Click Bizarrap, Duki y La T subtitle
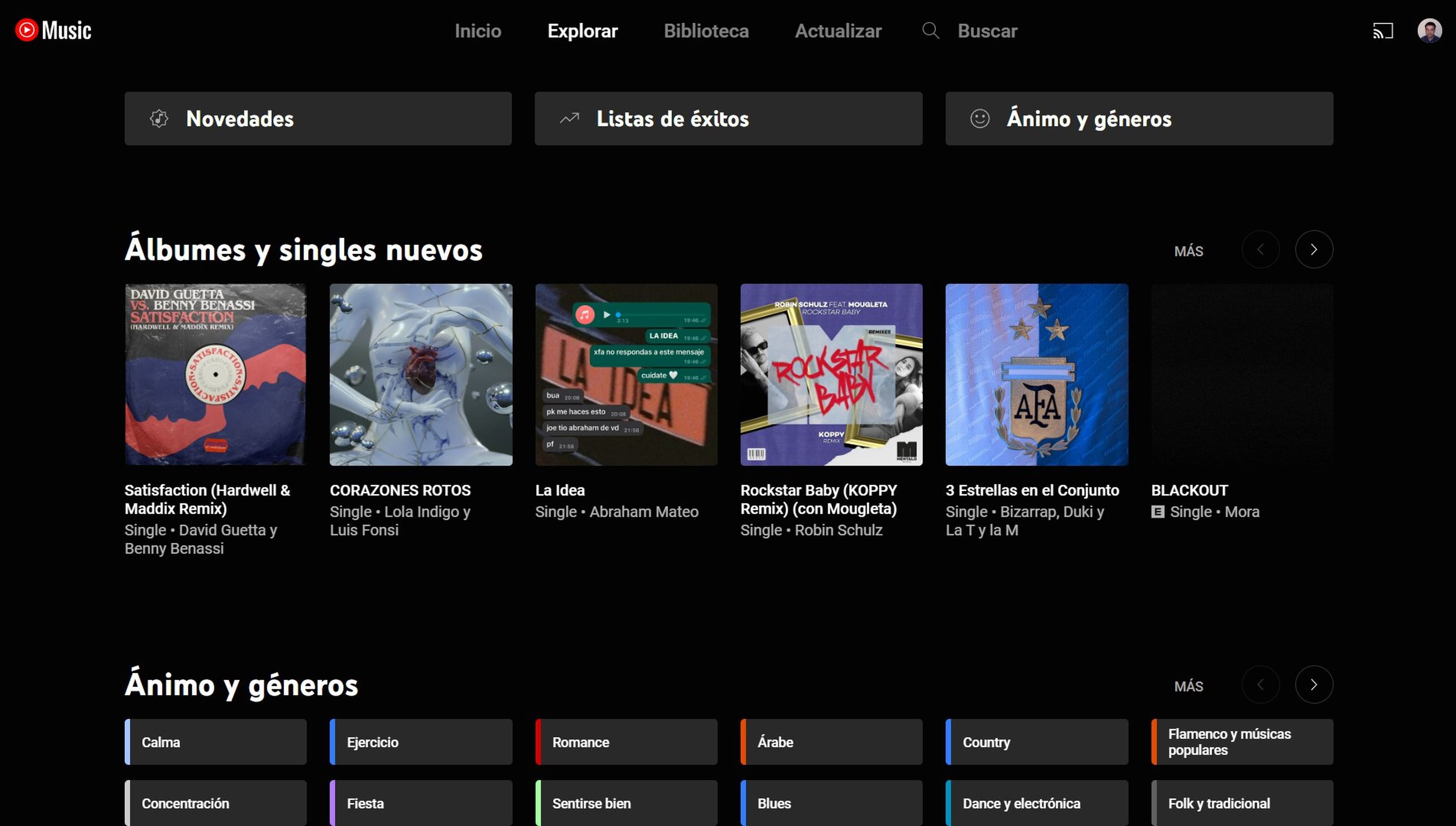Screen dimensions: 1456x826 pos(1025,521)
